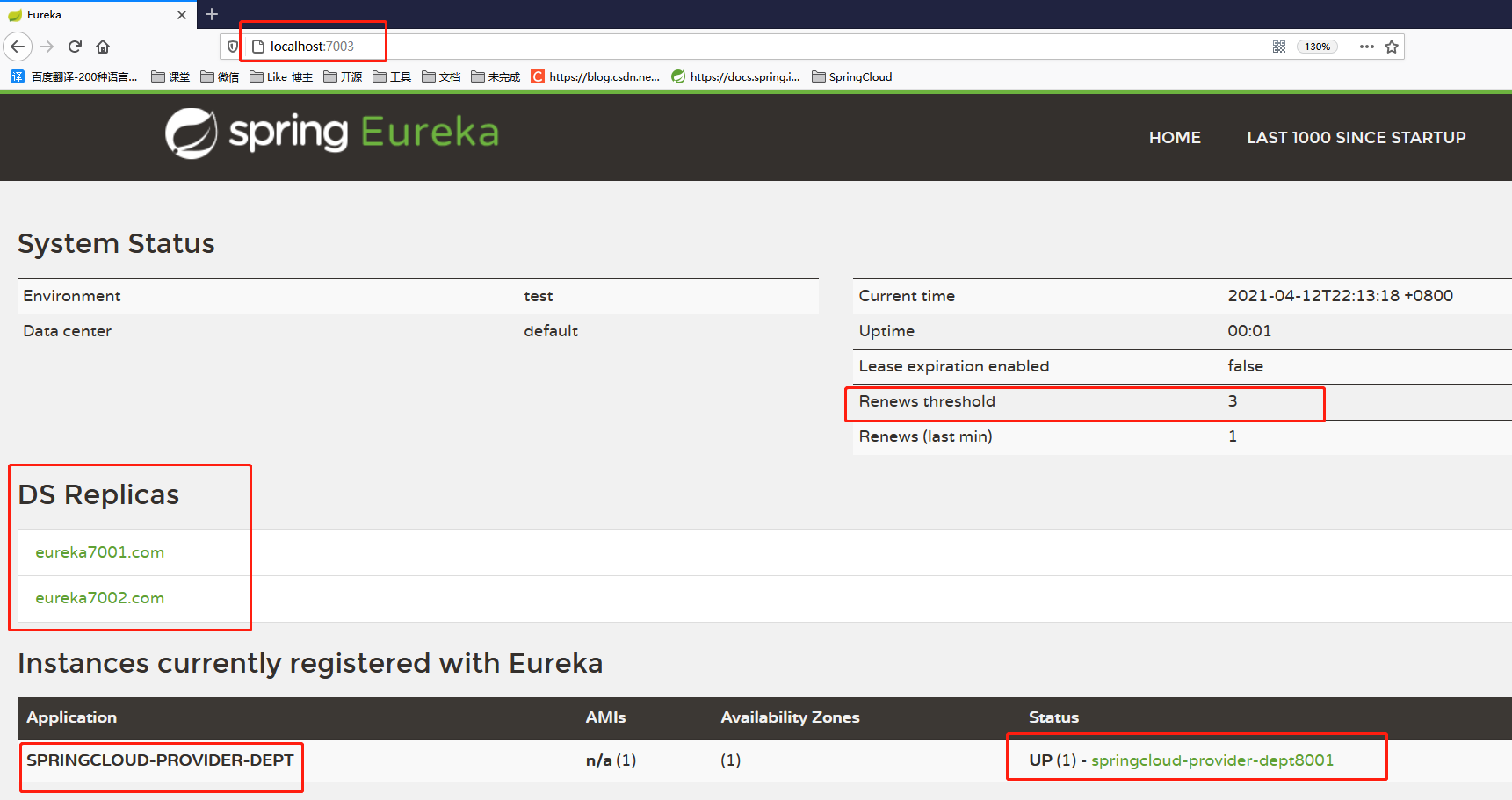
Task: Open the 未完成 bookmarks folder
Action: 496,77
